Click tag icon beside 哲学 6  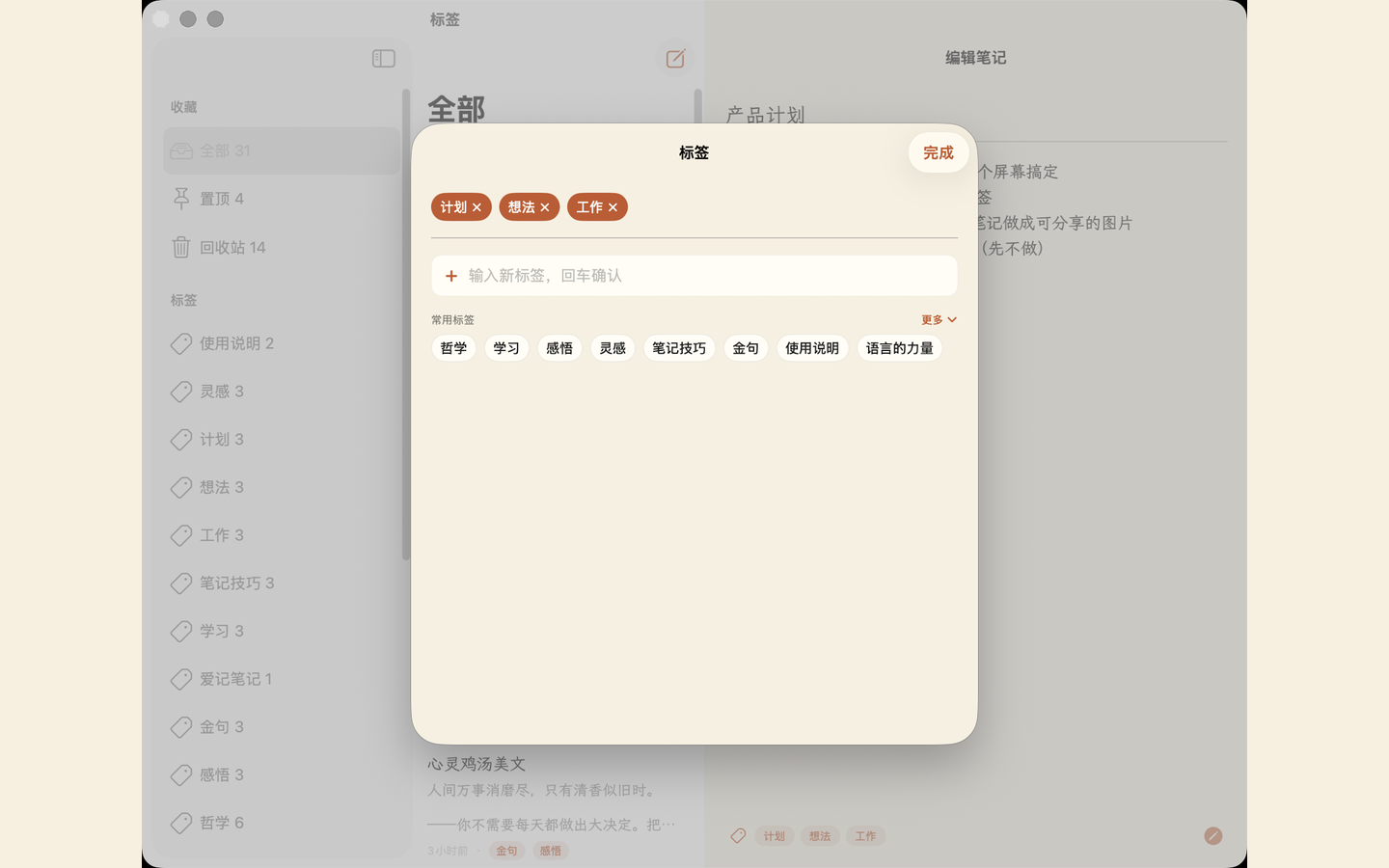coord(181,823)
